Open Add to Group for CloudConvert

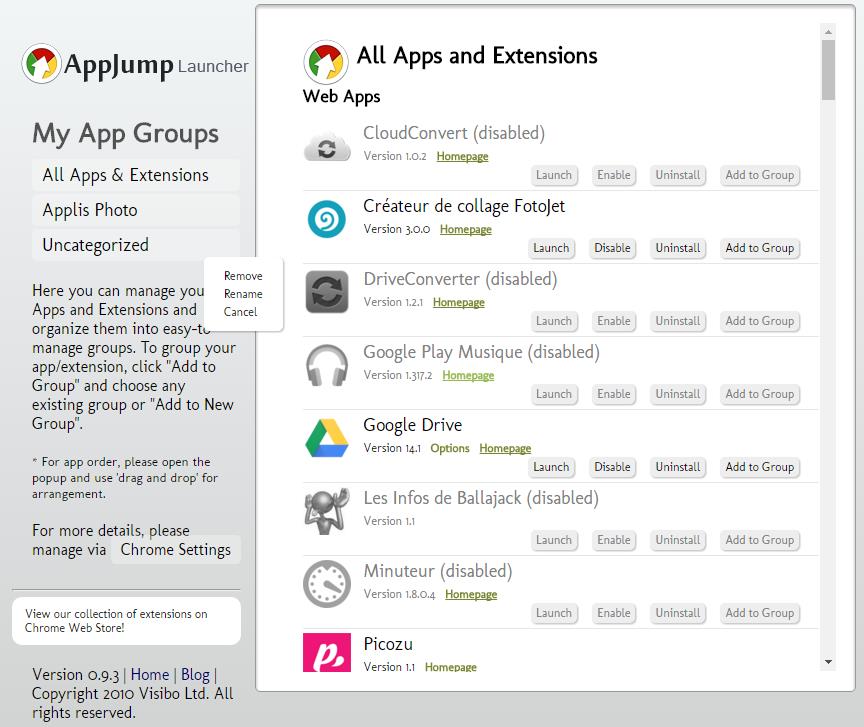760,175
